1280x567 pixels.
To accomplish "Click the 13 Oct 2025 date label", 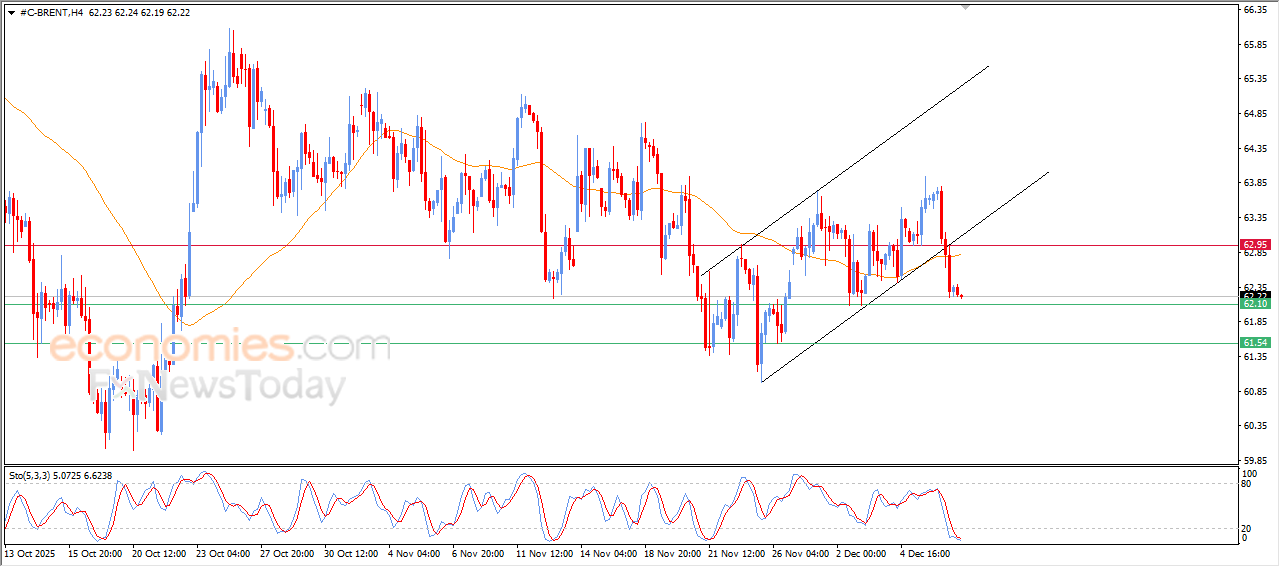I will (x=30, y=552).
